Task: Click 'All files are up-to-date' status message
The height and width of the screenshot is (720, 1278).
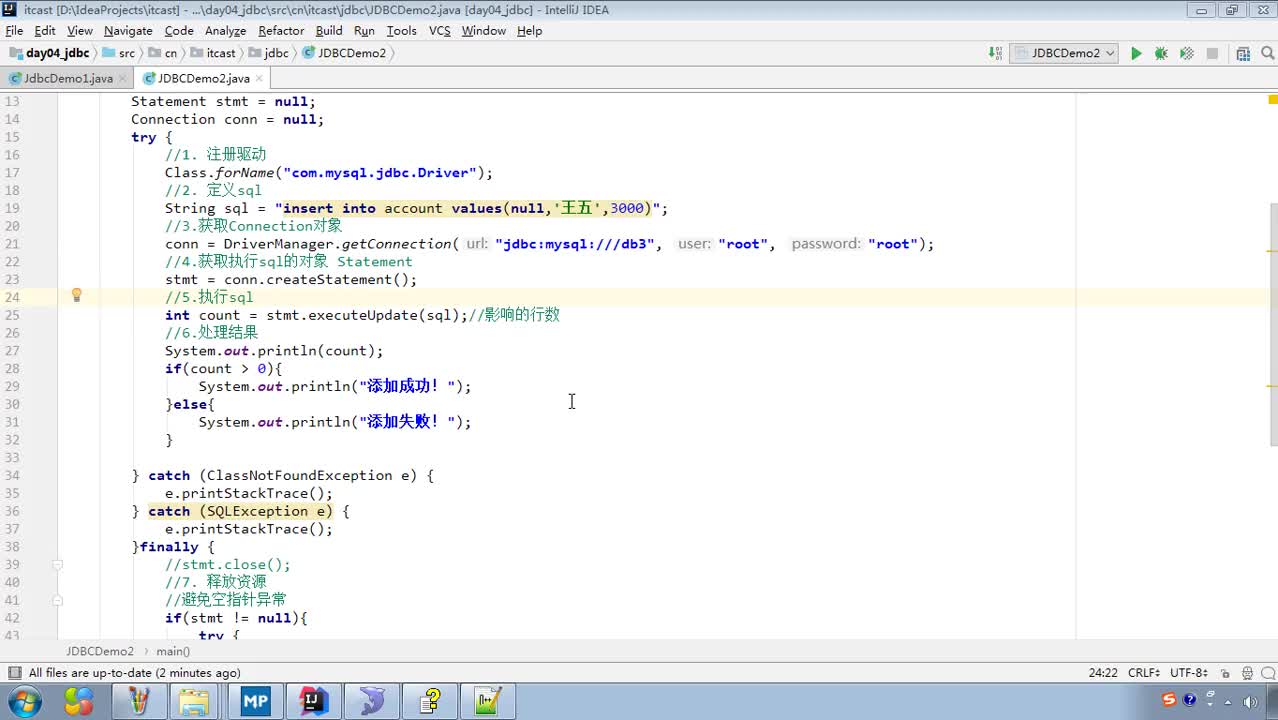Action: coord(134,673)
